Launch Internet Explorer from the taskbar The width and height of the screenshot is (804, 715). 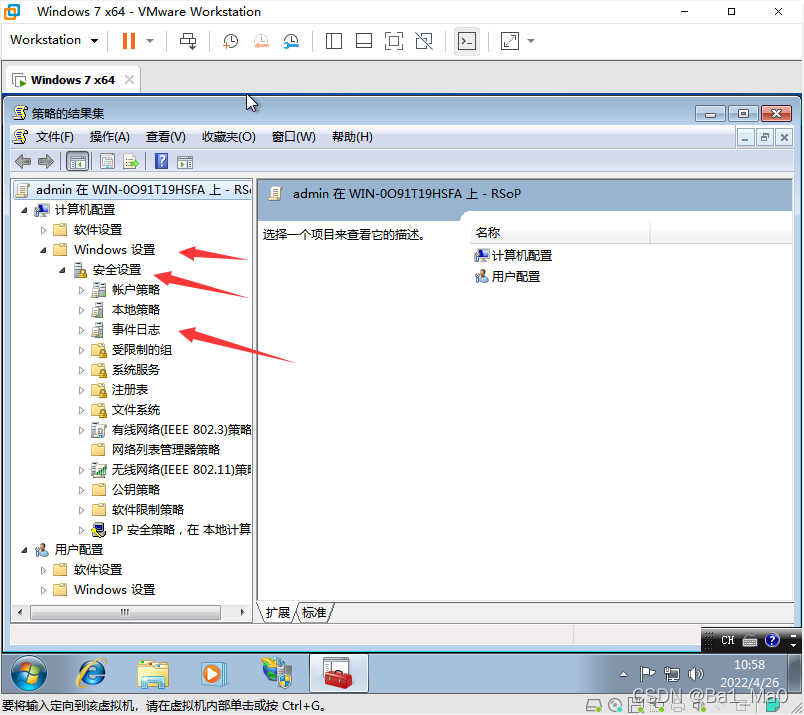tap(91, 673)
